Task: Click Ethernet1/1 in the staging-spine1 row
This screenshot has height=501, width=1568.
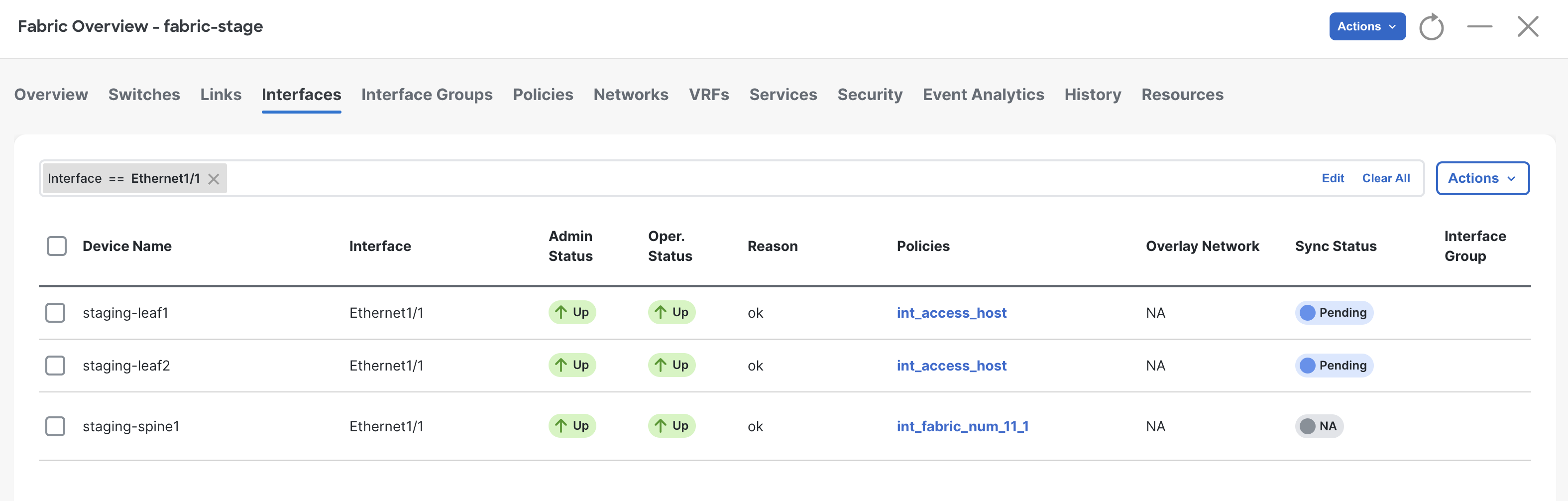Action: (386, 426)
